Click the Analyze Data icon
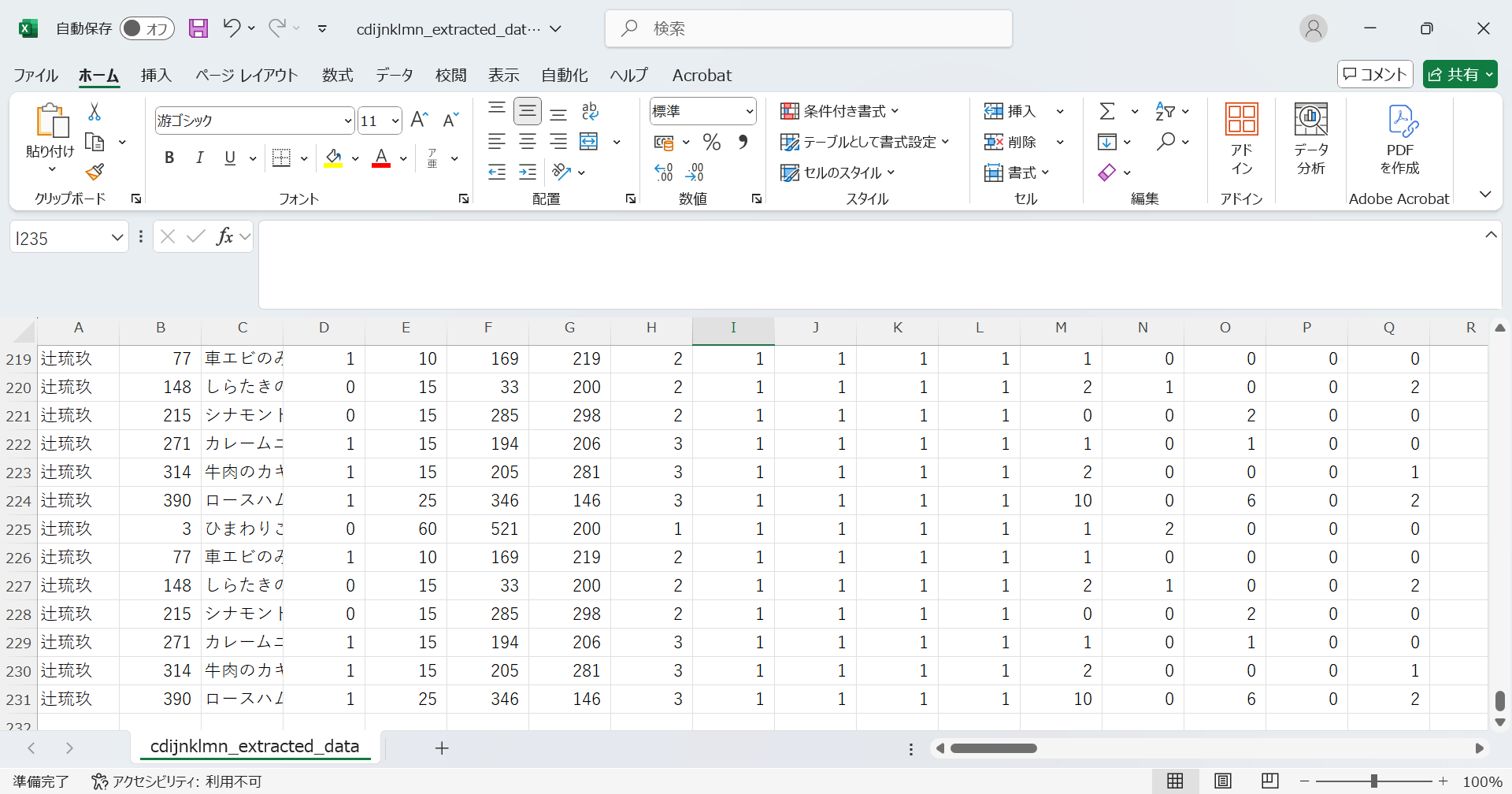Image resolution: width=1512 pixels, height=794 pixels. click(1310, 139)
